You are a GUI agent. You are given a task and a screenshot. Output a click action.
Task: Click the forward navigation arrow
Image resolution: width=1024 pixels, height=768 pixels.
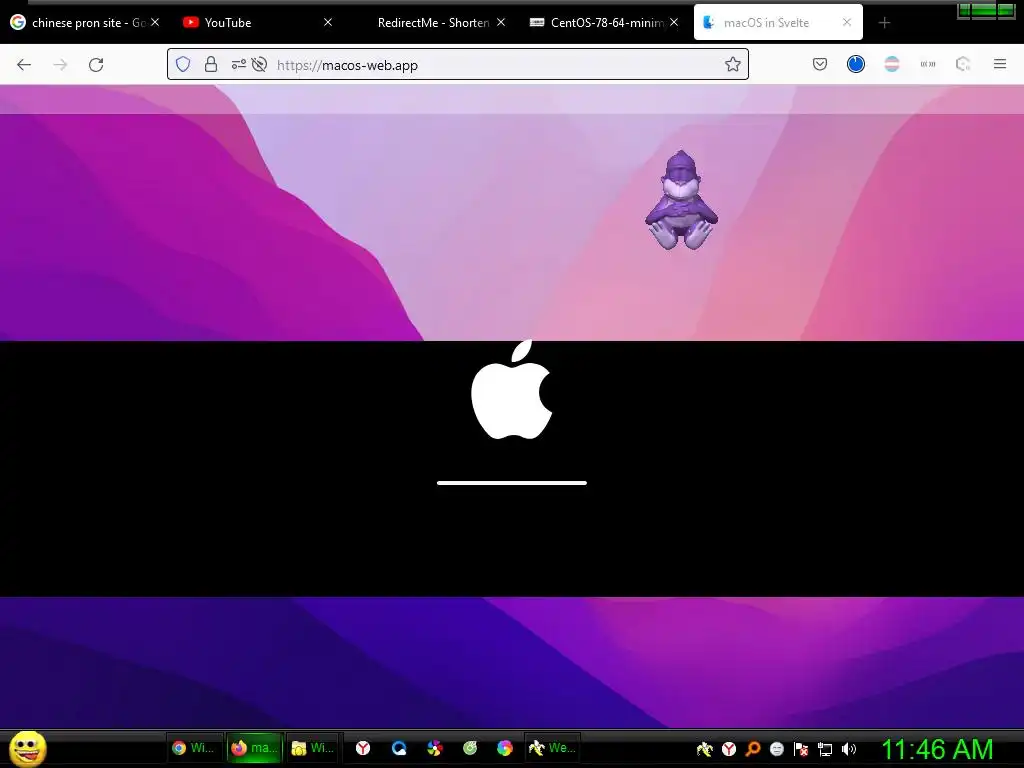[60, 65]
